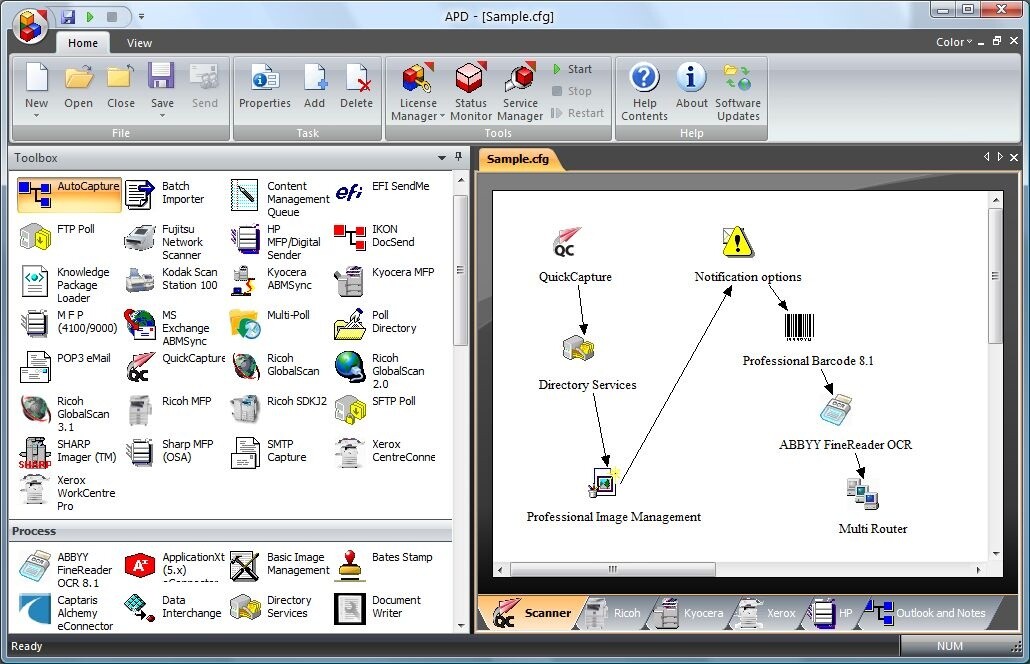Open the Kyocera workflow tab
The width and height of the screenshot is (1030, 664).
pos(689,613)
